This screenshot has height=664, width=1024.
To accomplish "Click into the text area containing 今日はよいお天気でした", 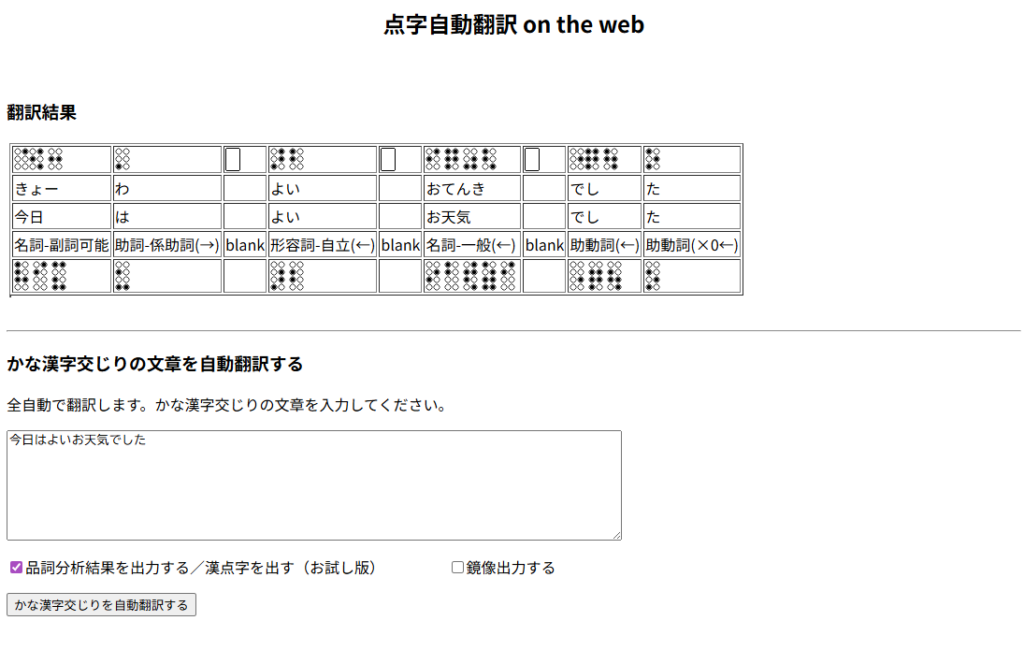I will [314, 485].
